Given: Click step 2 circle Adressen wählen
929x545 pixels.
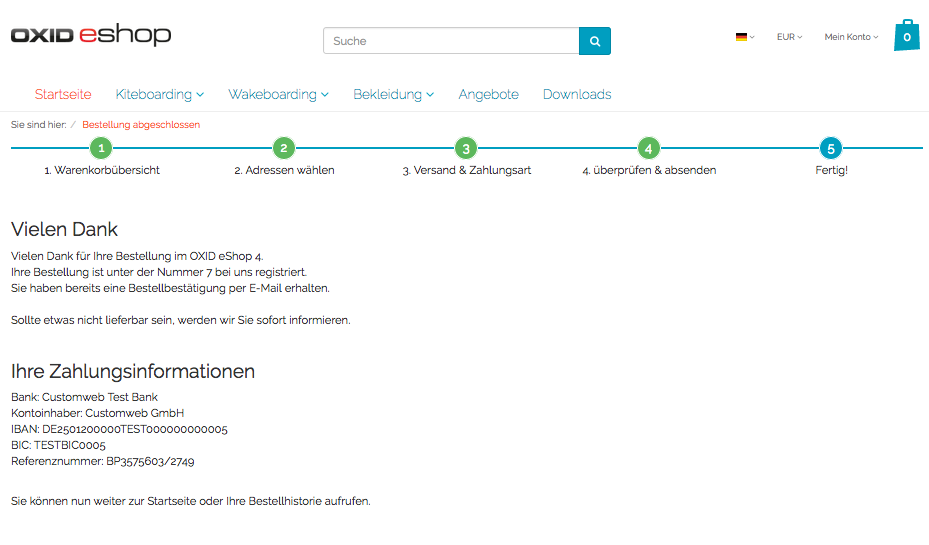Looking at the screenshot, I should click(284, 149).
